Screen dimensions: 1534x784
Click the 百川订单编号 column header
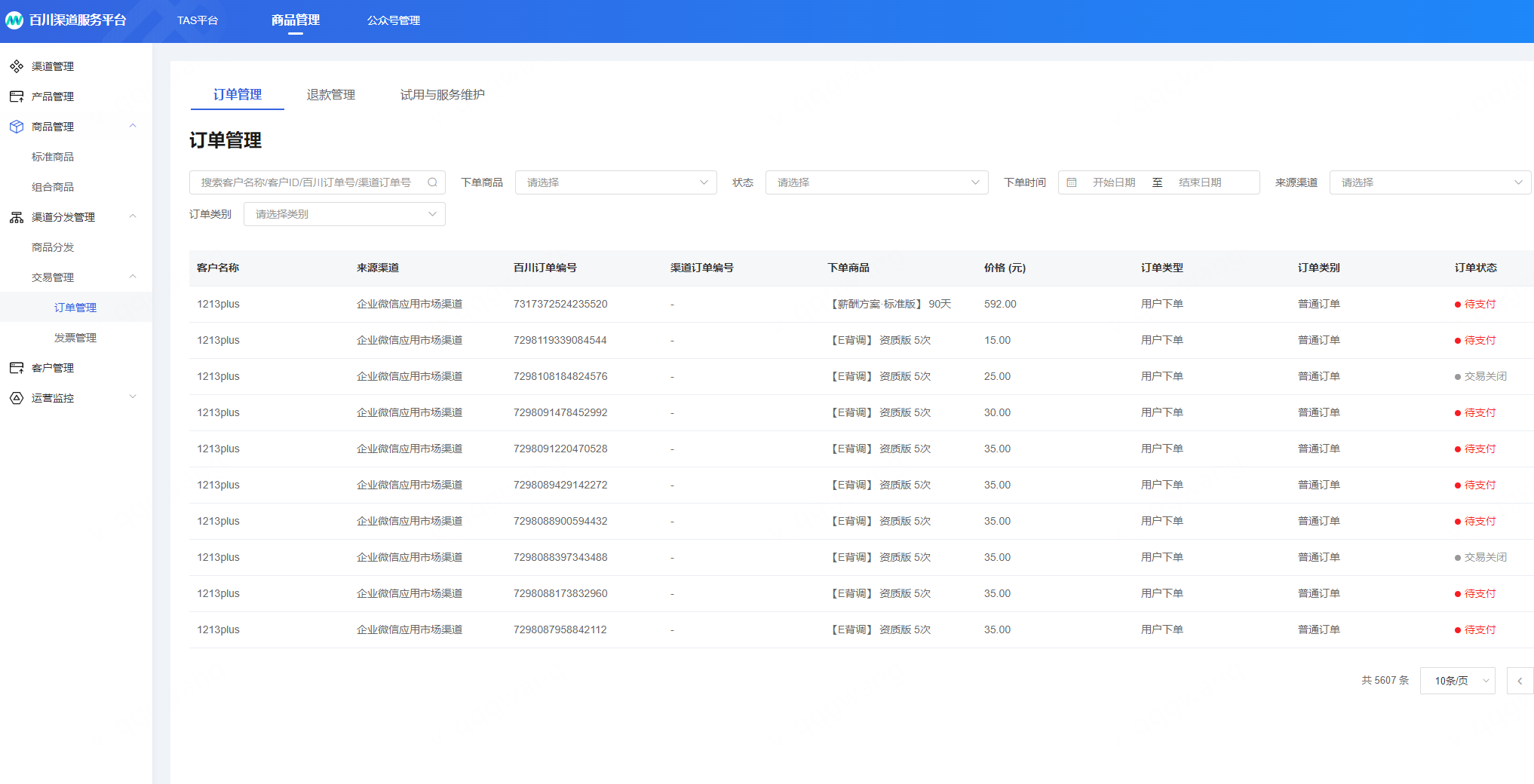[x=545, y=268]
